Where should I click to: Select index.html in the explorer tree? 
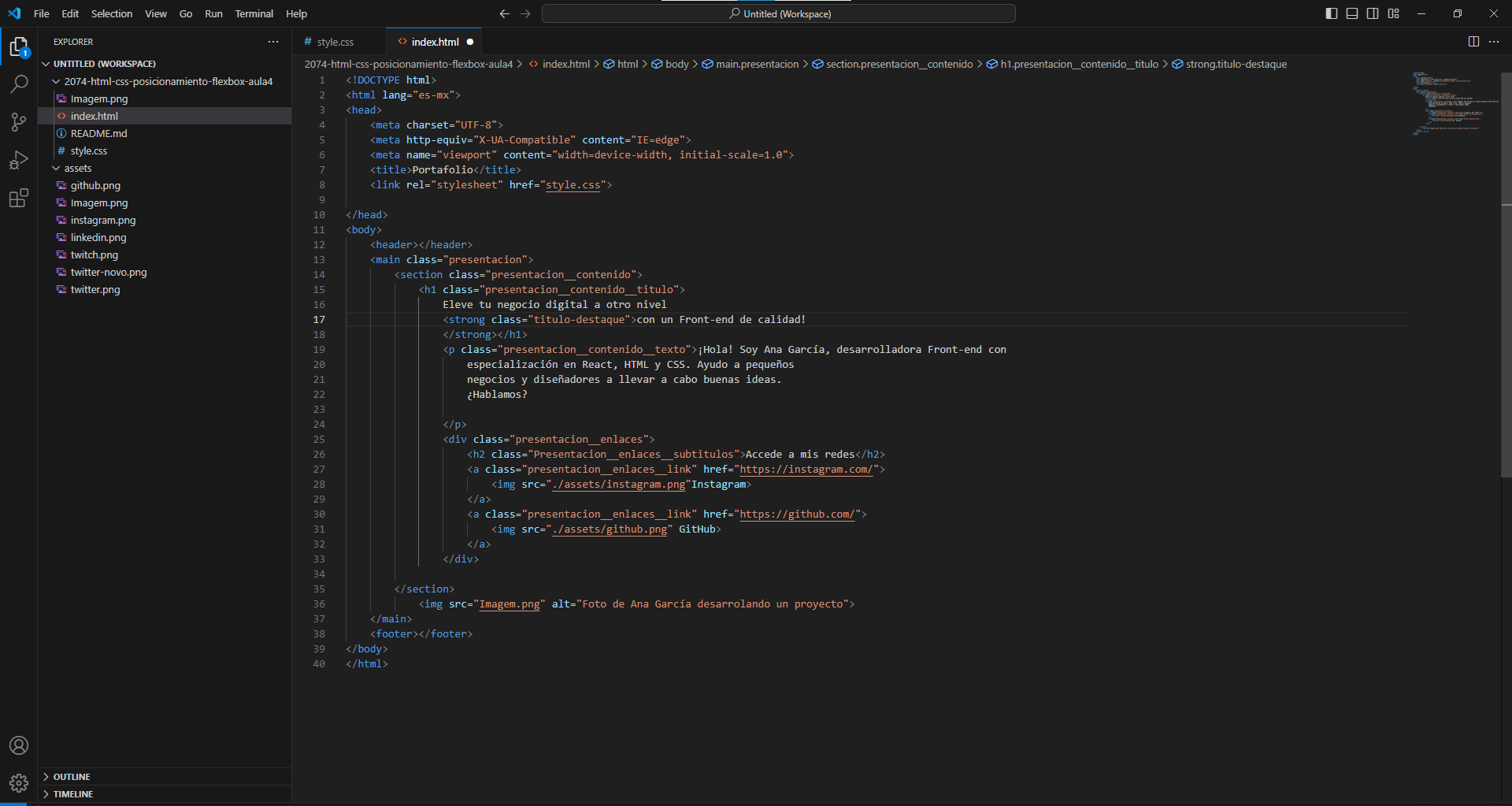pos(165,116)
